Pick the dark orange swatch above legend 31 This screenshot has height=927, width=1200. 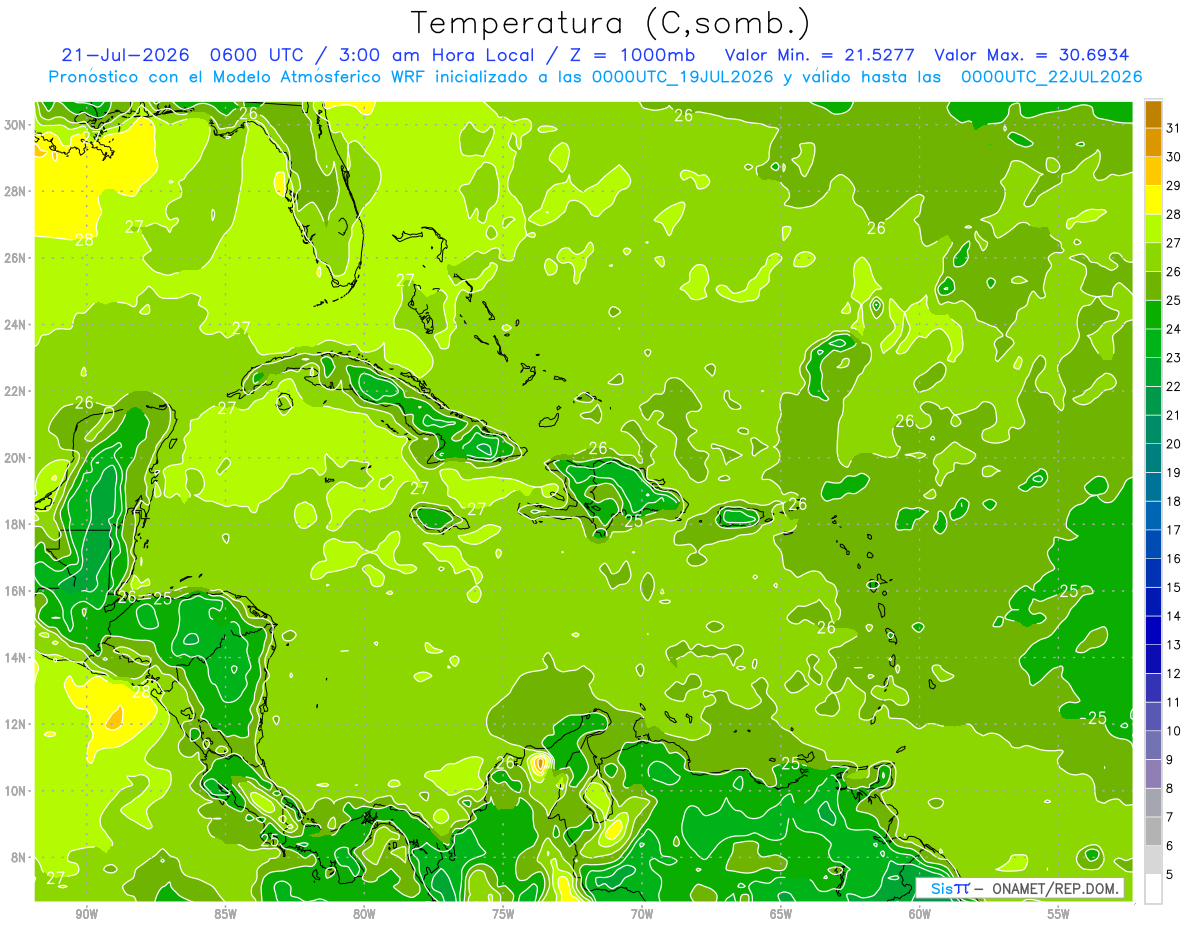[1153, 114]
